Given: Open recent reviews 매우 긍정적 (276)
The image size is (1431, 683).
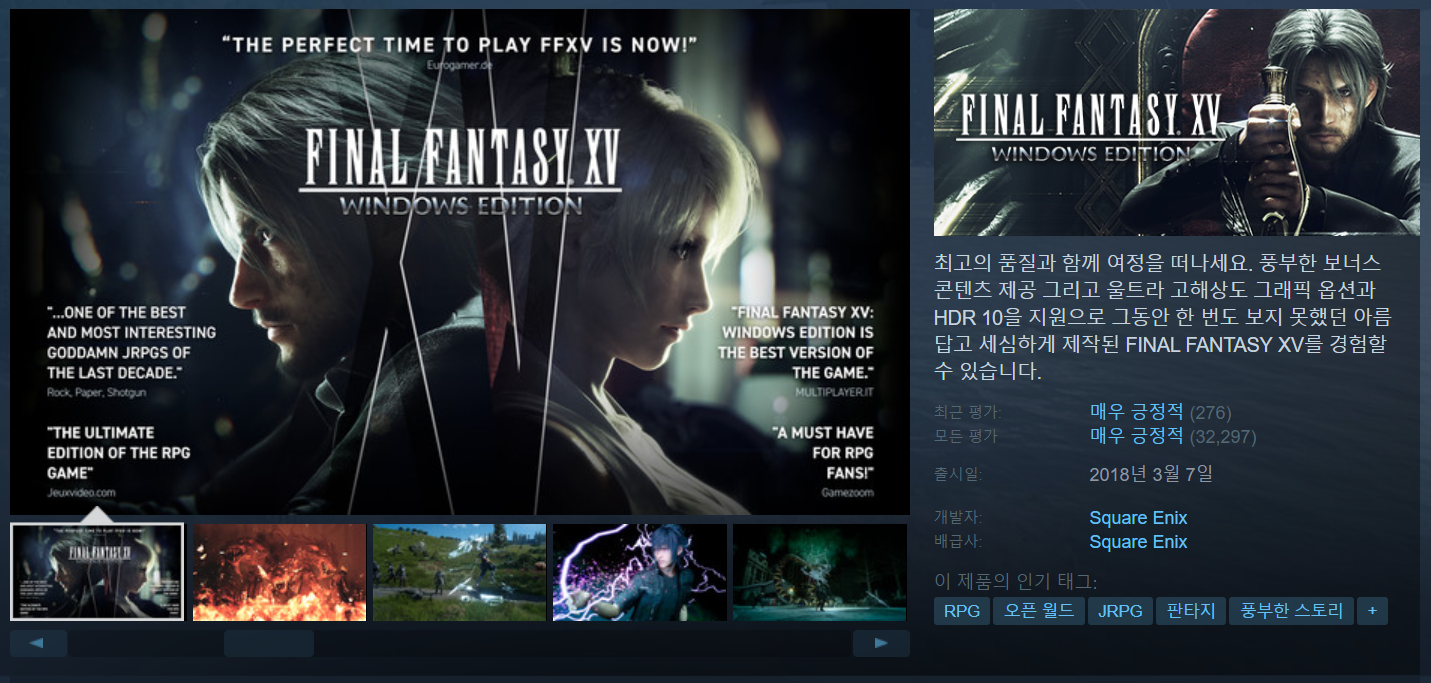Looking at the screenshot, I should pos(1160,412).
